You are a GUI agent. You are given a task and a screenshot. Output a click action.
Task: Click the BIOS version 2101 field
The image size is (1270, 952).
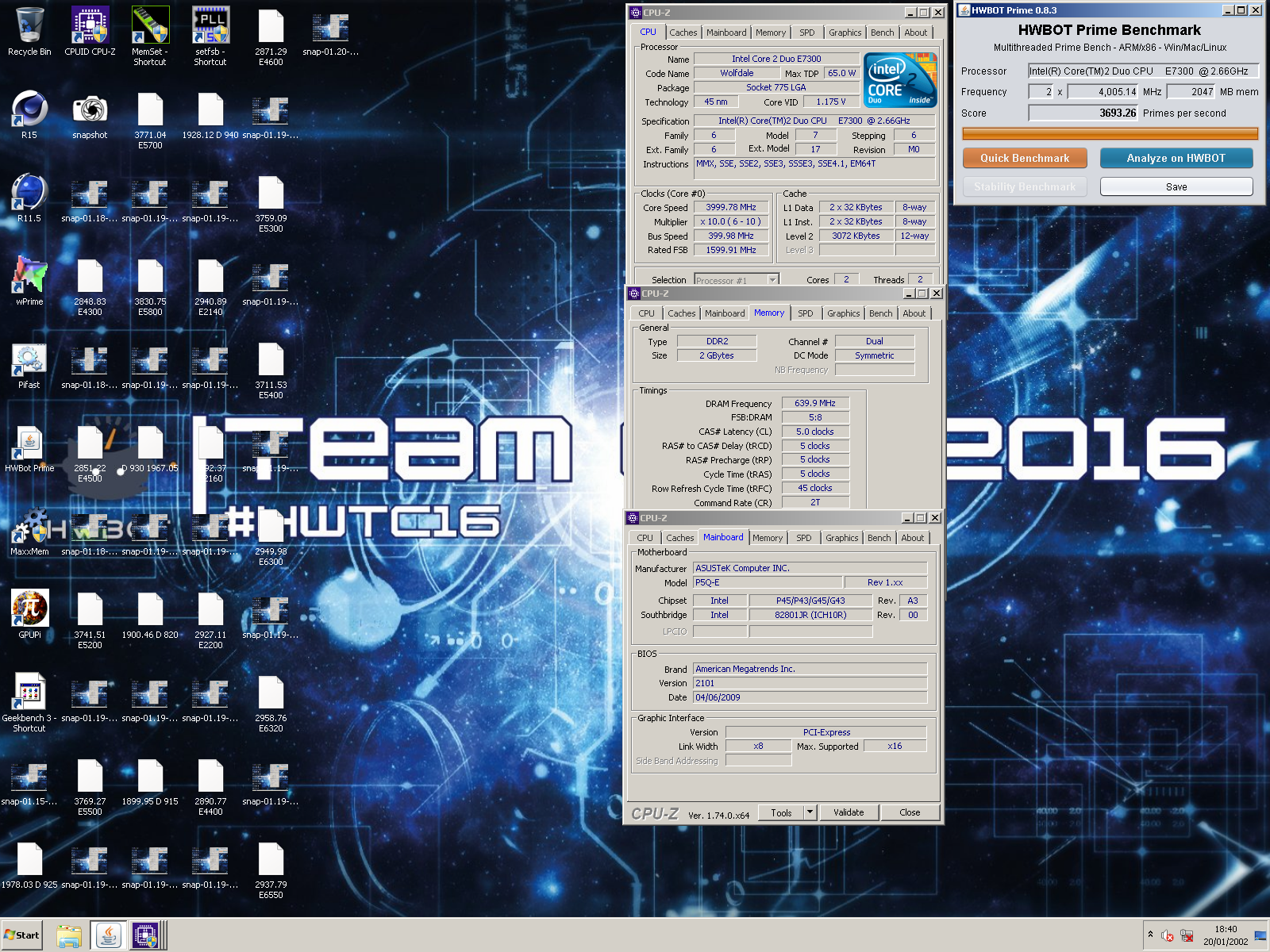[x=810, y=683]
